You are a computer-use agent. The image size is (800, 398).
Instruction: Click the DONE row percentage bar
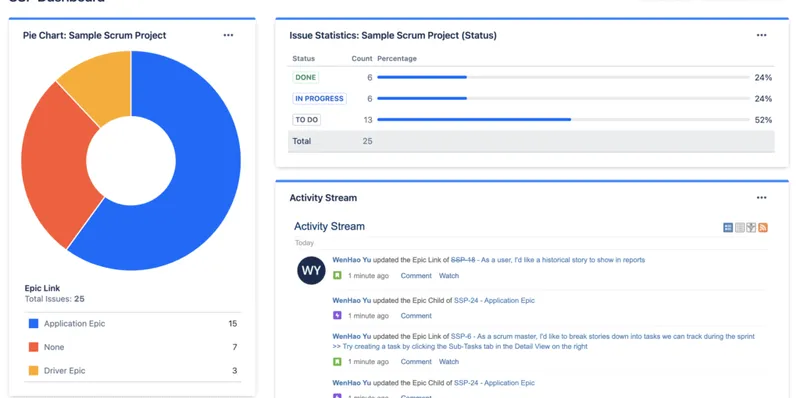tap(563, 78)
